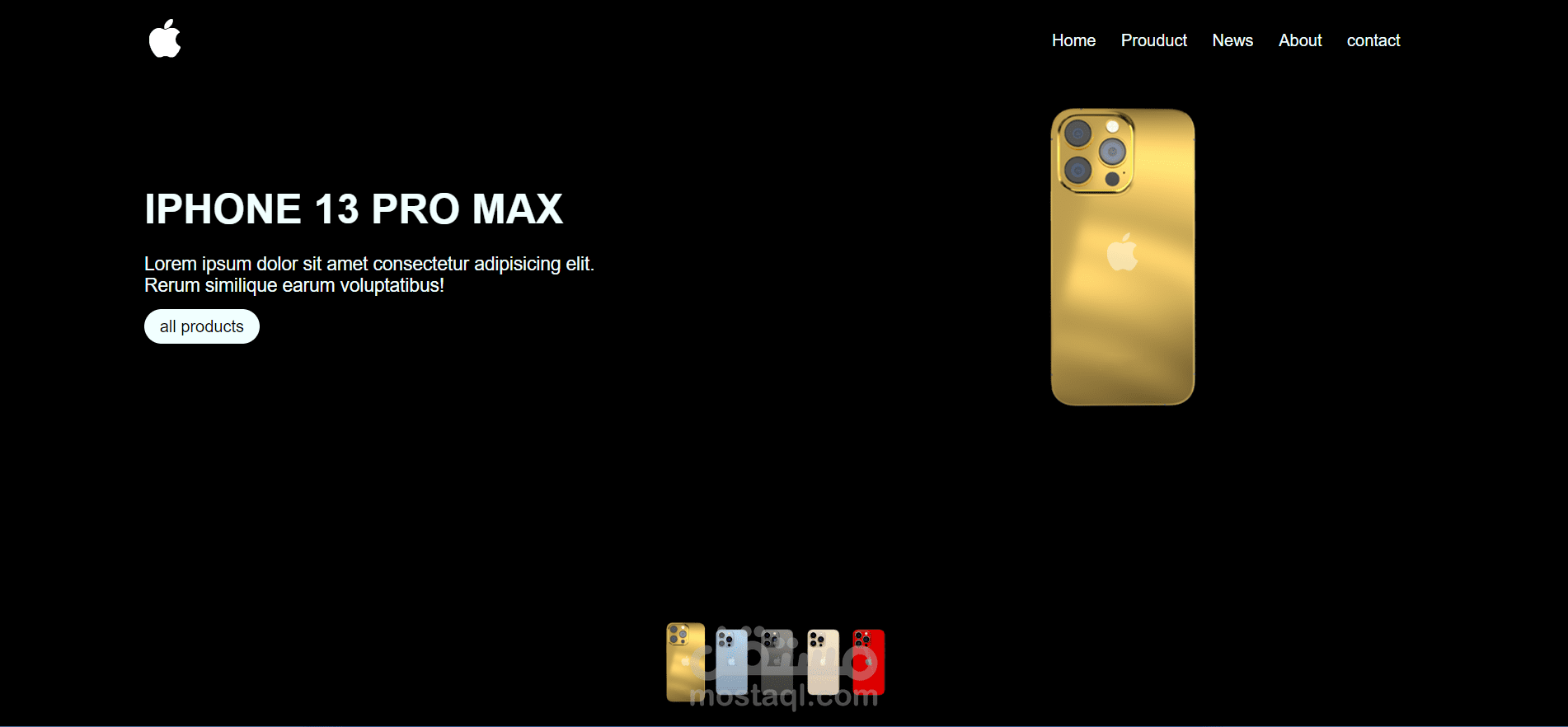
Task: Click the camera module on large iPhone
Action: coord(1096,153)
